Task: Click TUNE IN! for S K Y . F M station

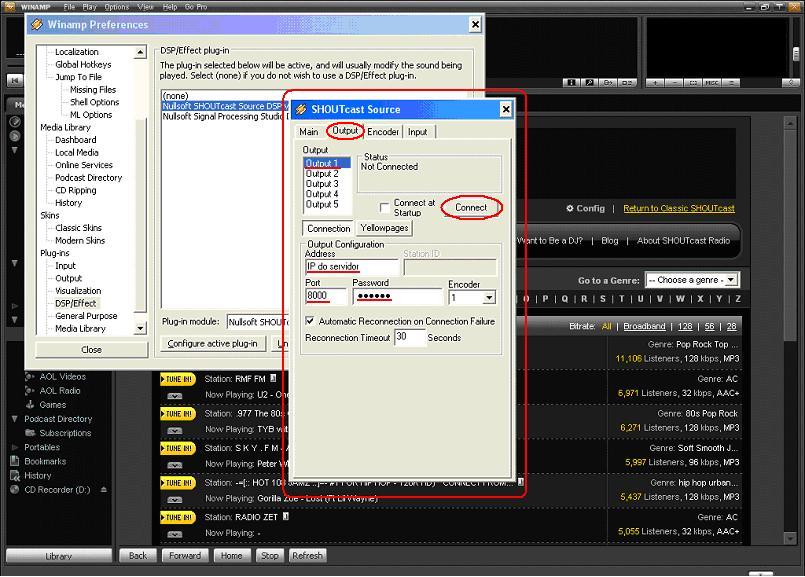Action: pyautogui.click(x=176, y=448)
